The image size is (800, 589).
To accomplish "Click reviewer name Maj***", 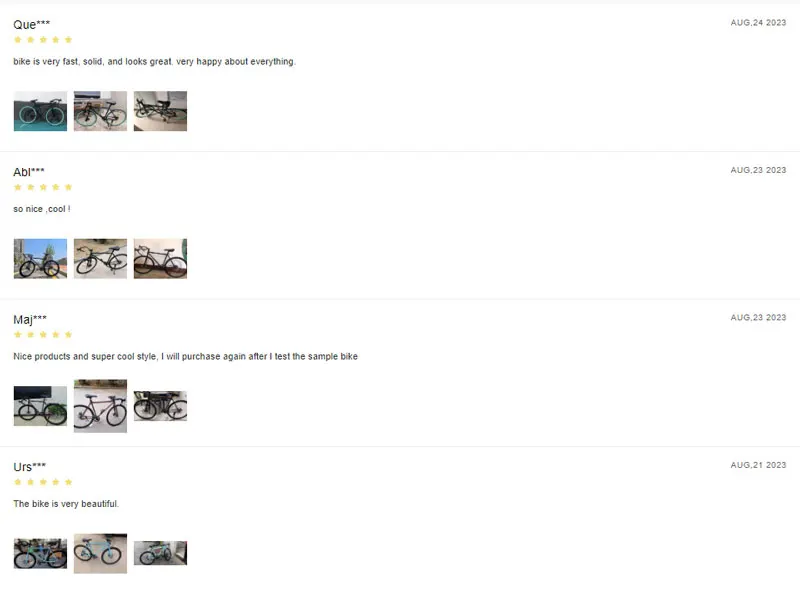I will tap(30, 320).
